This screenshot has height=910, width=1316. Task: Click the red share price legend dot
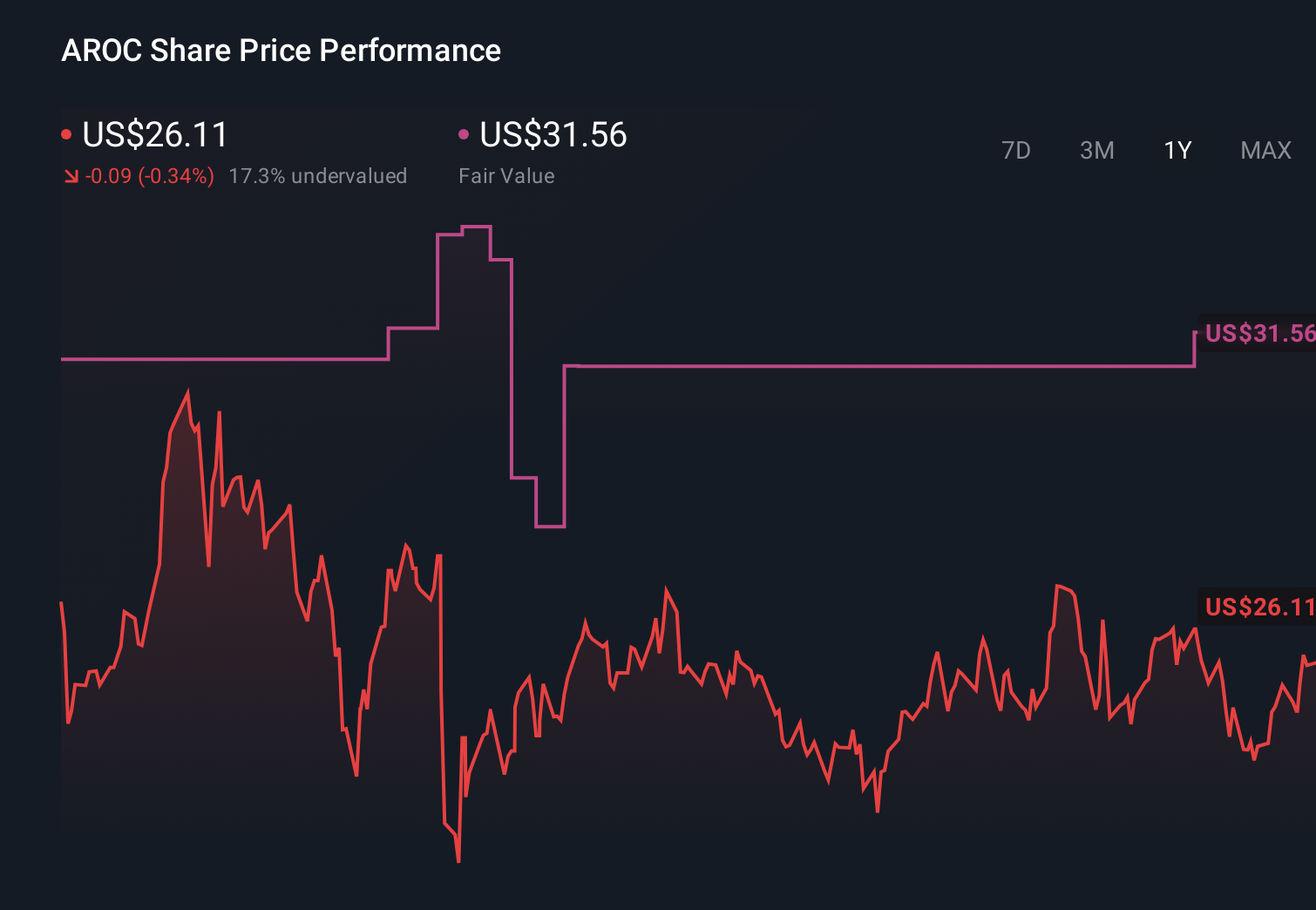click(x=66, y=133)
